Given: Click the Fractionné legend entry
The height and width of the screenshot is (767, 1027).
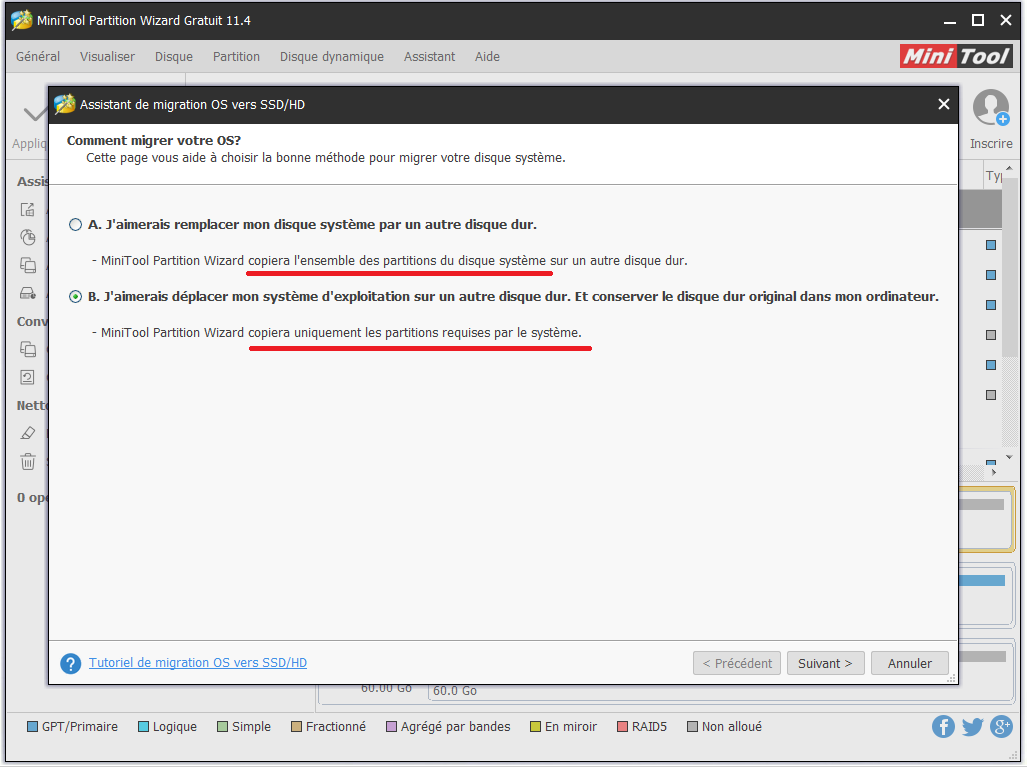Looking at the screenshot, I should [x=328, y=726].
